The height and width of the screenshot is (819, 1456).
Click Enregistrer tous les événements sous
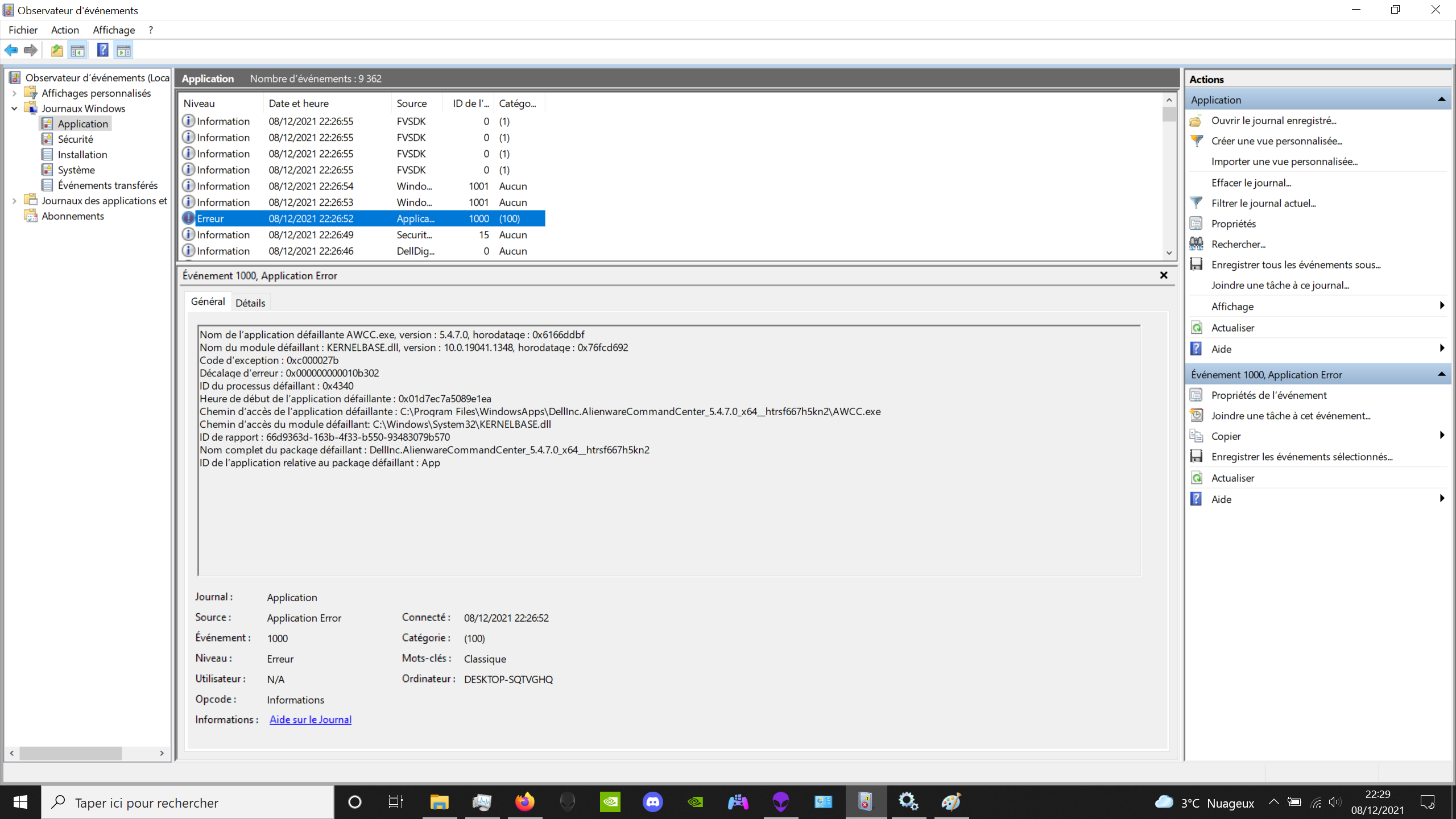click(x=1297, y=264)
